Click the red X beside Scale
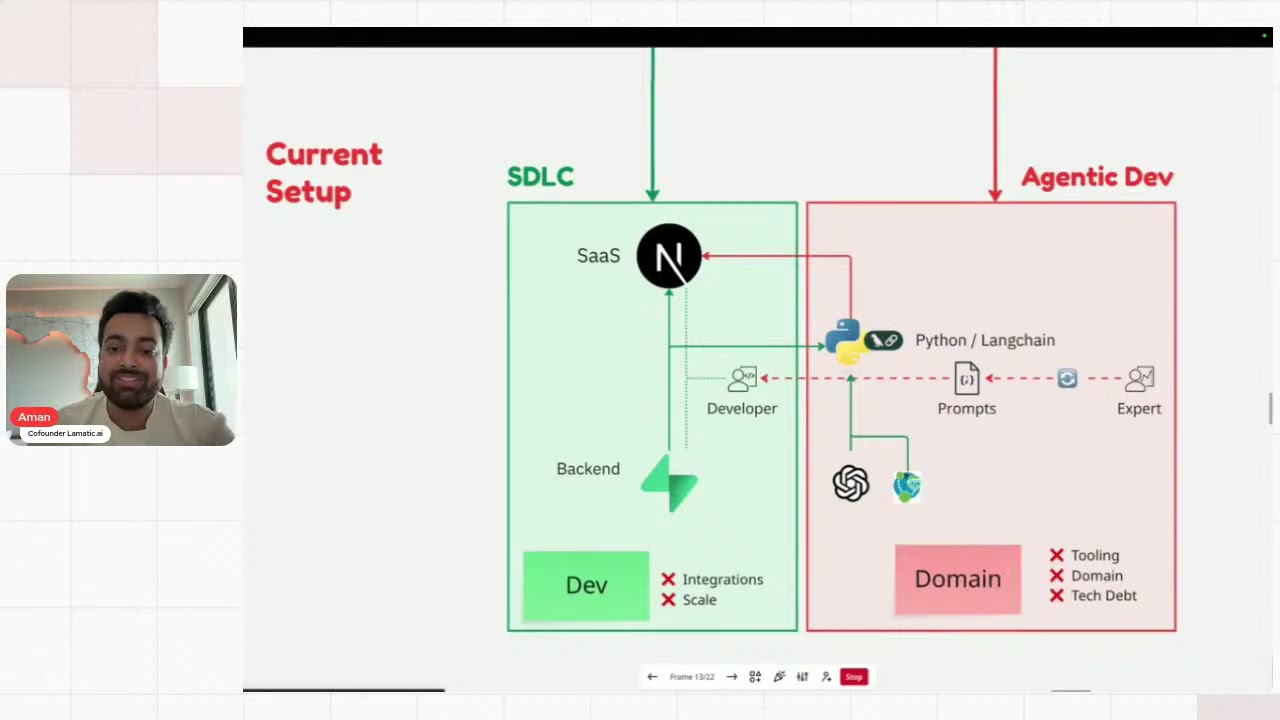Screen dimensions: 1280x720 click(x=669, y=600)
